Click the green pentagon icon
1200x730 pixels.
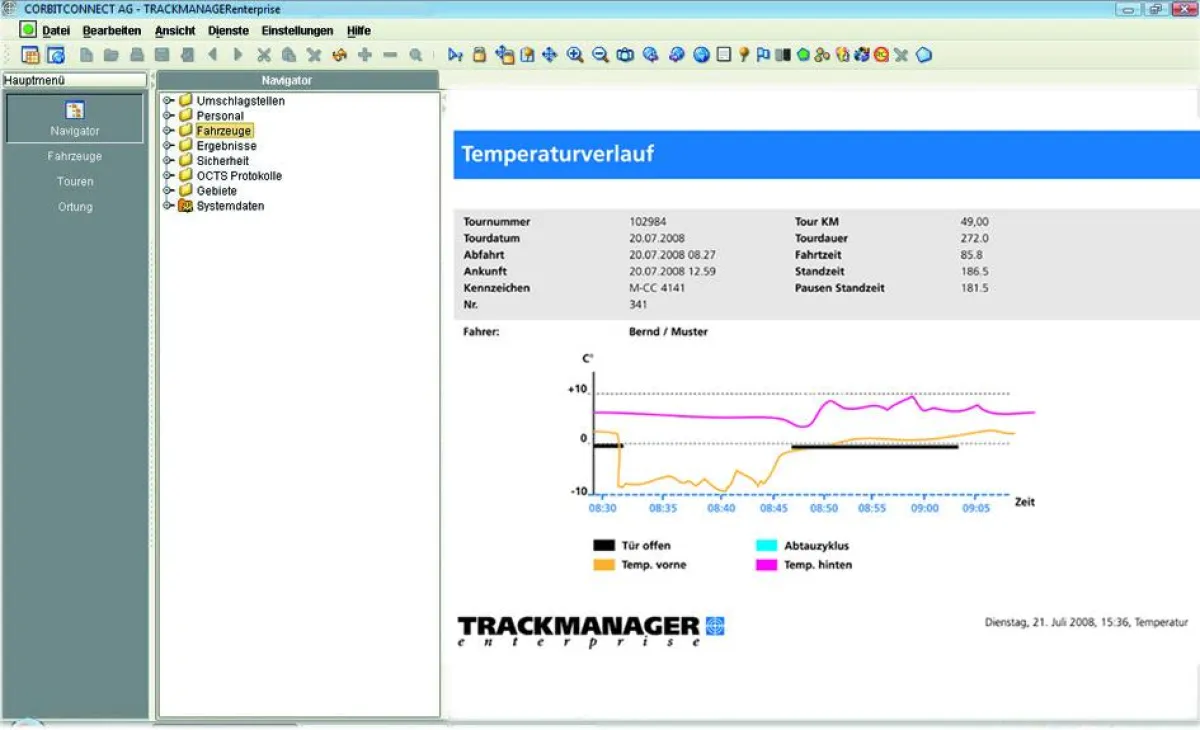(x=803, y=55)
